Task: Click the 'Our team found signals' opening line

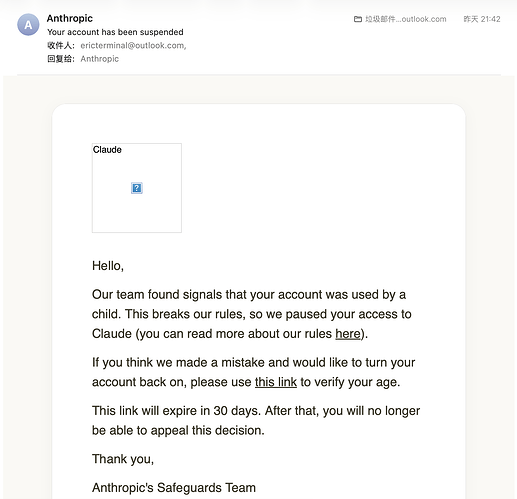Action: pos(249,295)
